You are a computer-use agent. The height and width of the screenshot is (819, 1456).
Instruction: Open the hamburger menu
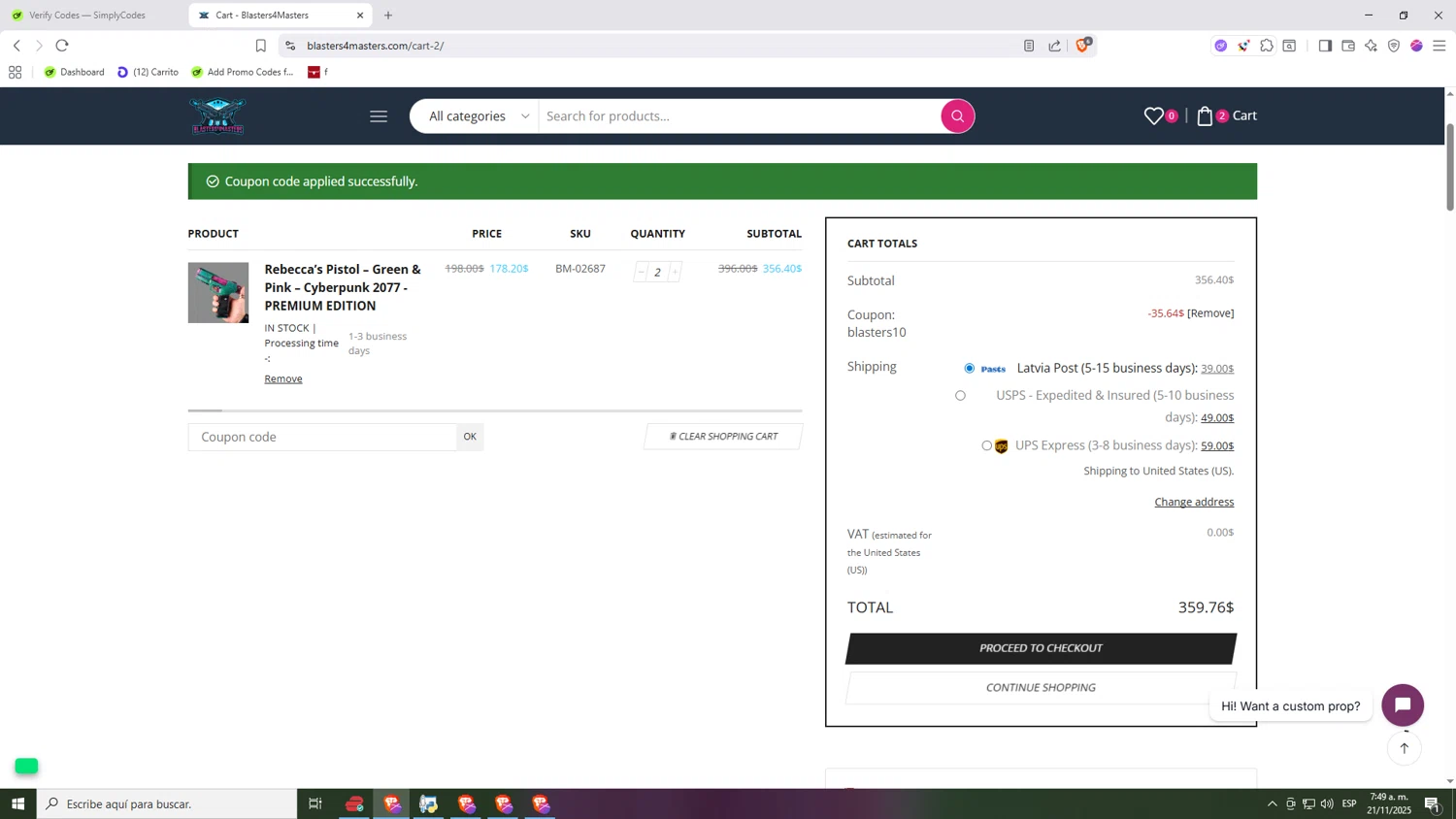tap(379, 116)
